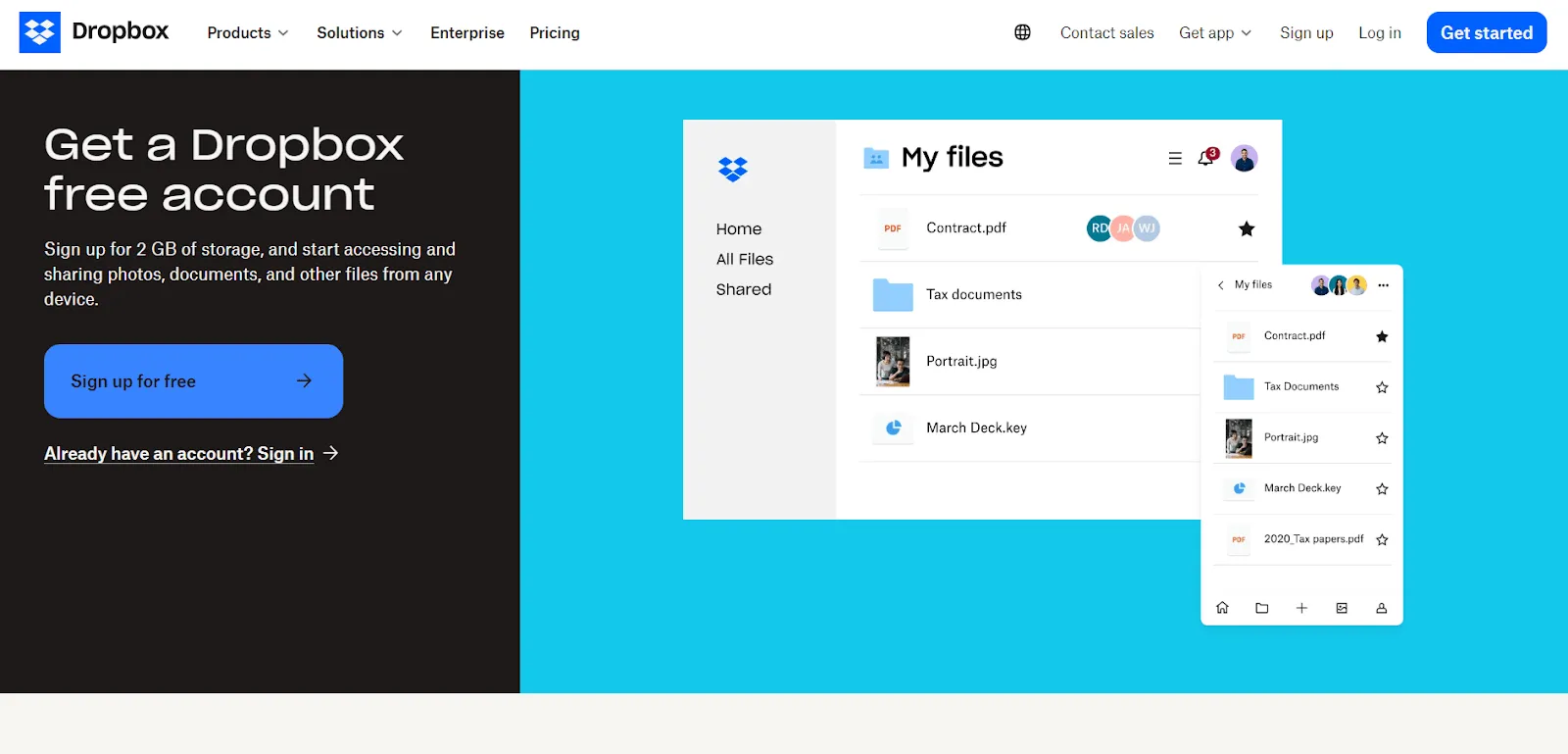Expand the Products dropdown menu

(x=248, y=32)
